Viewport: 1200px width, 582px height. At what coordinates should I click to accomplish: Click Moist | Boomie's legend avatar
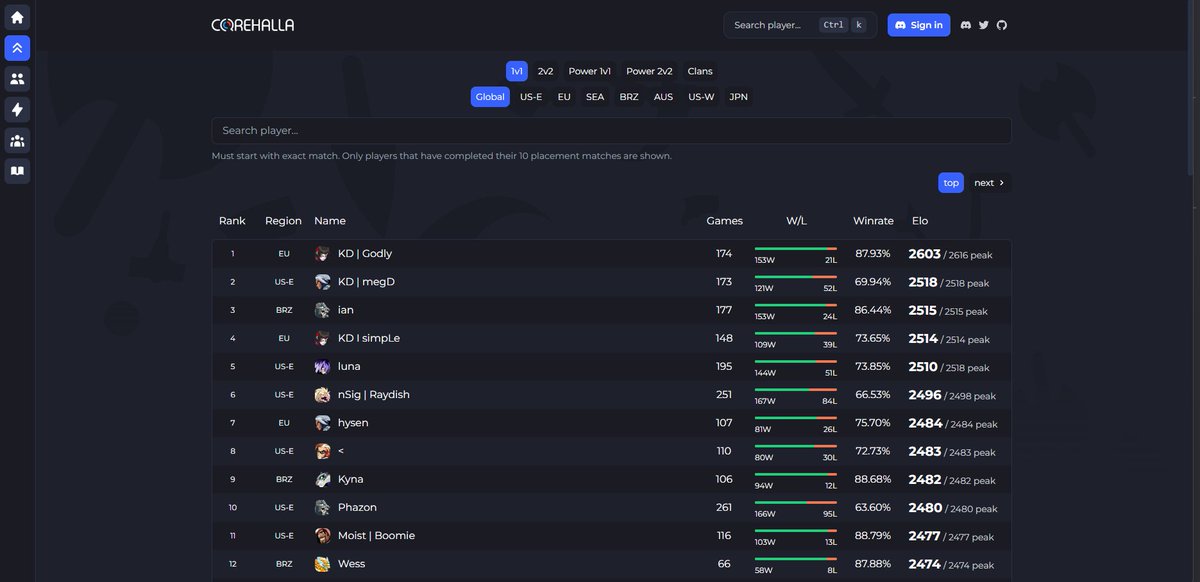pyautogui.click(x=322, y=536)
